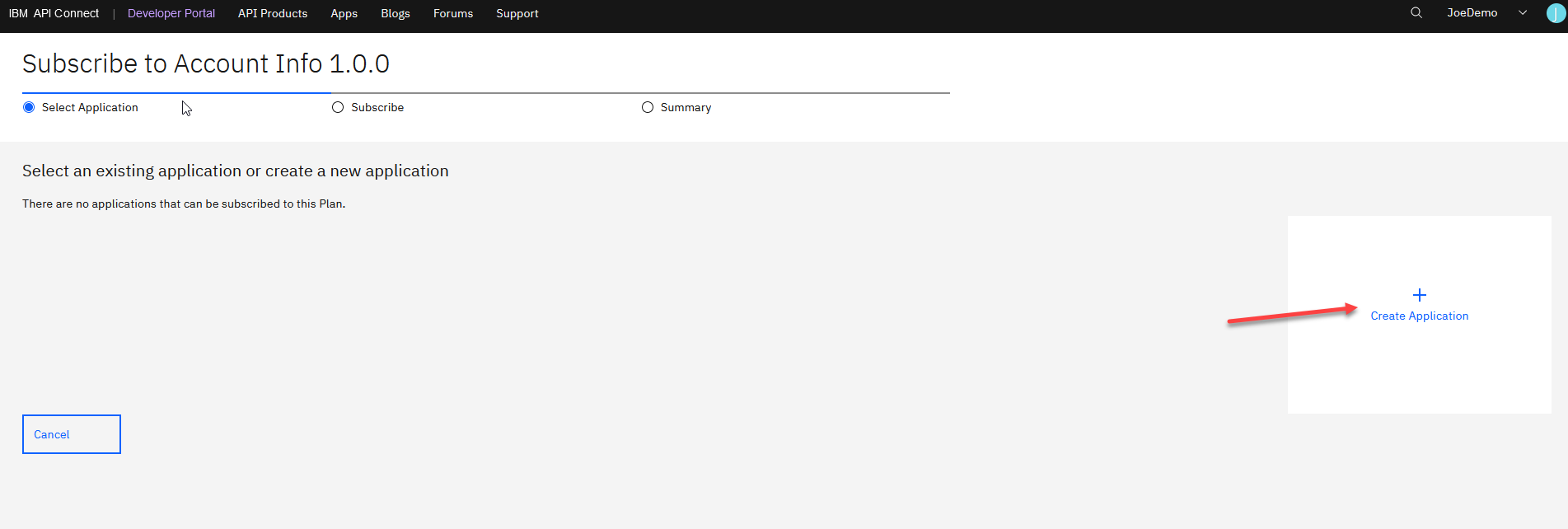The image size is (1568, 529).
Task: Click the plus icon above Create Application
Action: 1419,295
